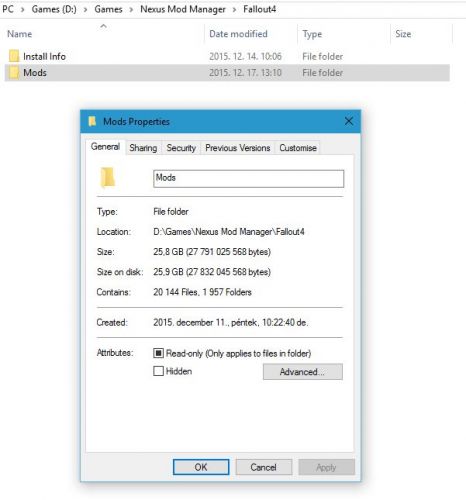The height and width of the screenshot is (500, 466).
Task: Switch to the Sharing tab
Action: [x=143, y=148]
